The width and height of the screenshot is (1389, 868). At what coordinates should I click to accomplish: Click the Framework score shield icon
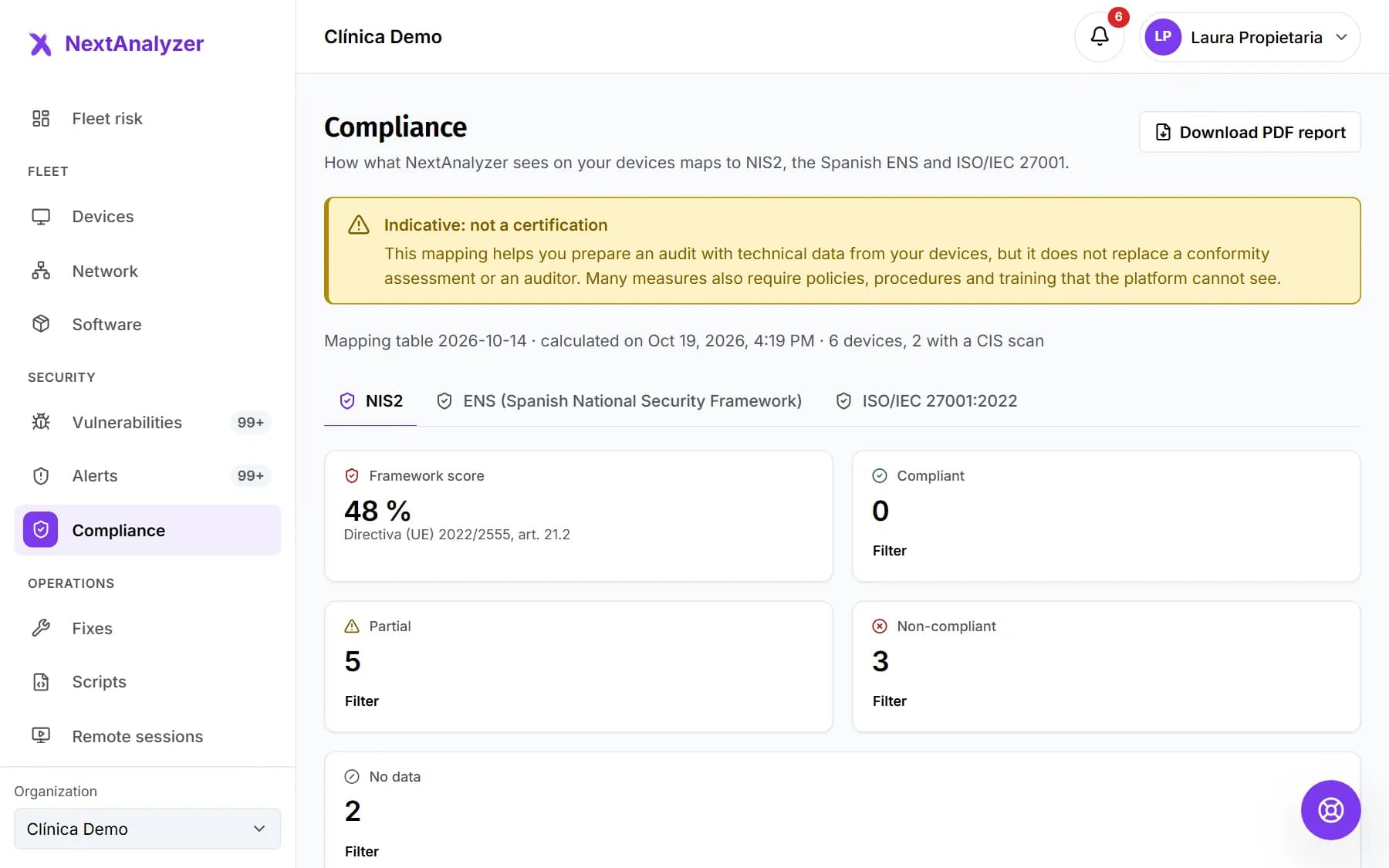coord(352,476)
